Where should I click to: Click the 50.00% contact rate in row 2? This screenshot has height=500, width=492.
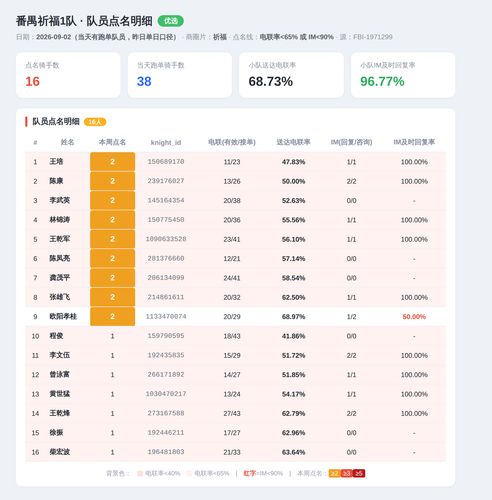coord(293,181)
